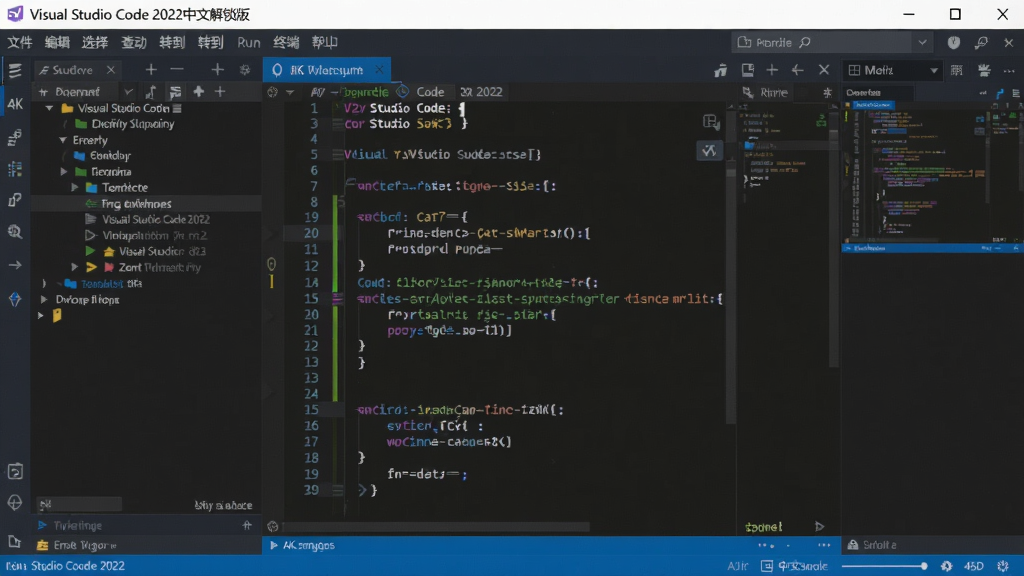1024x576 pixels.
Task: Click the first plus icon beside the Studere tab
Action: (151, 69)
